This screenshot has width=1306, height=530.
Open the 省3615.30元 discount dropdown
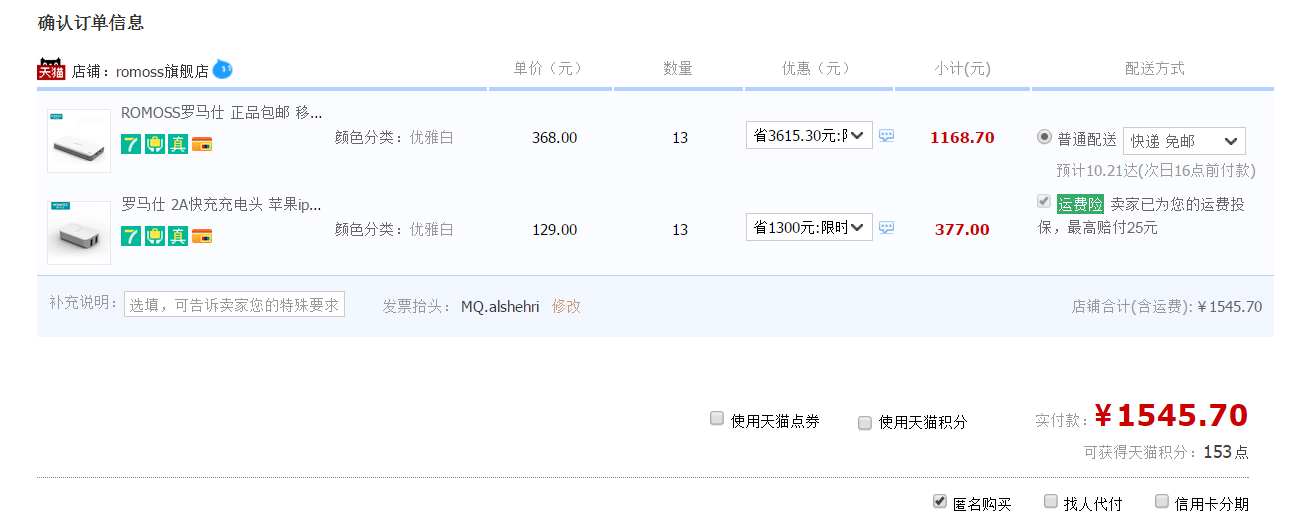click(x=809, y=136)
